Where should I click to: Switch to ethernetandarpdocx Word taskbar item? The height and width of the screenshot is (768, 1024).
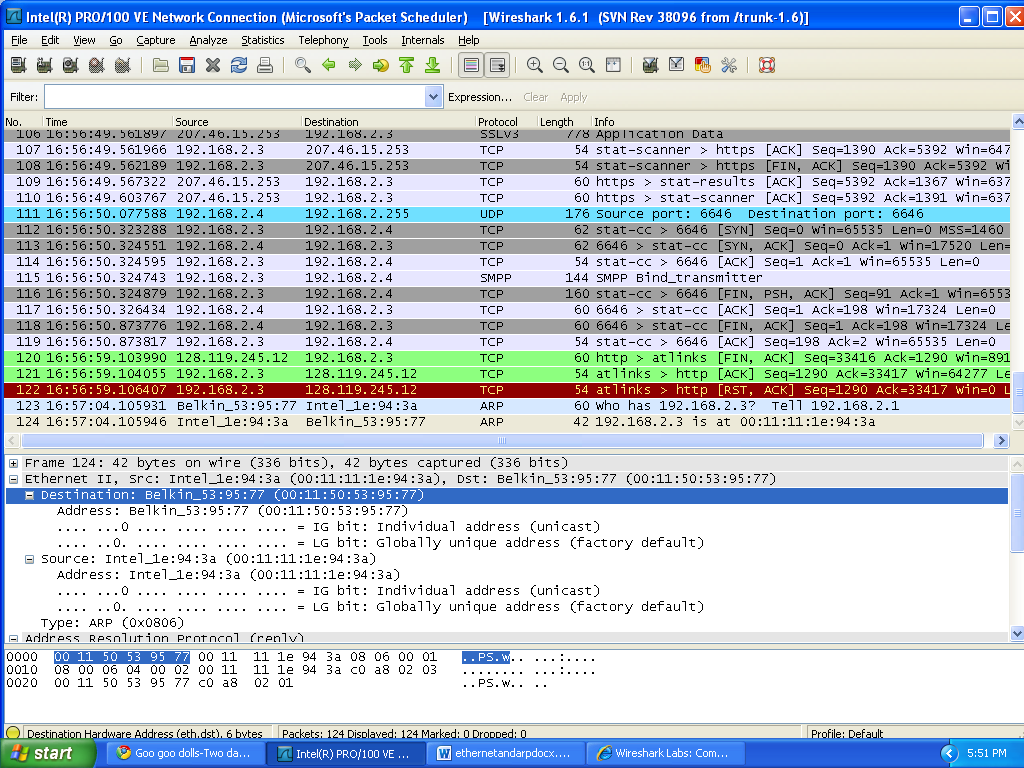(x=505, y=753)
